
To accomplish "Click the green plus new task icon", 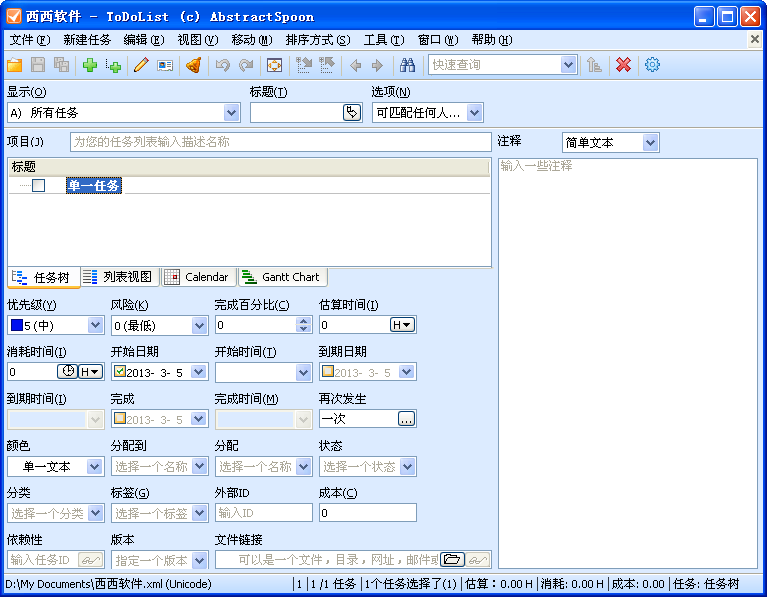I will (x=90, y=65).
